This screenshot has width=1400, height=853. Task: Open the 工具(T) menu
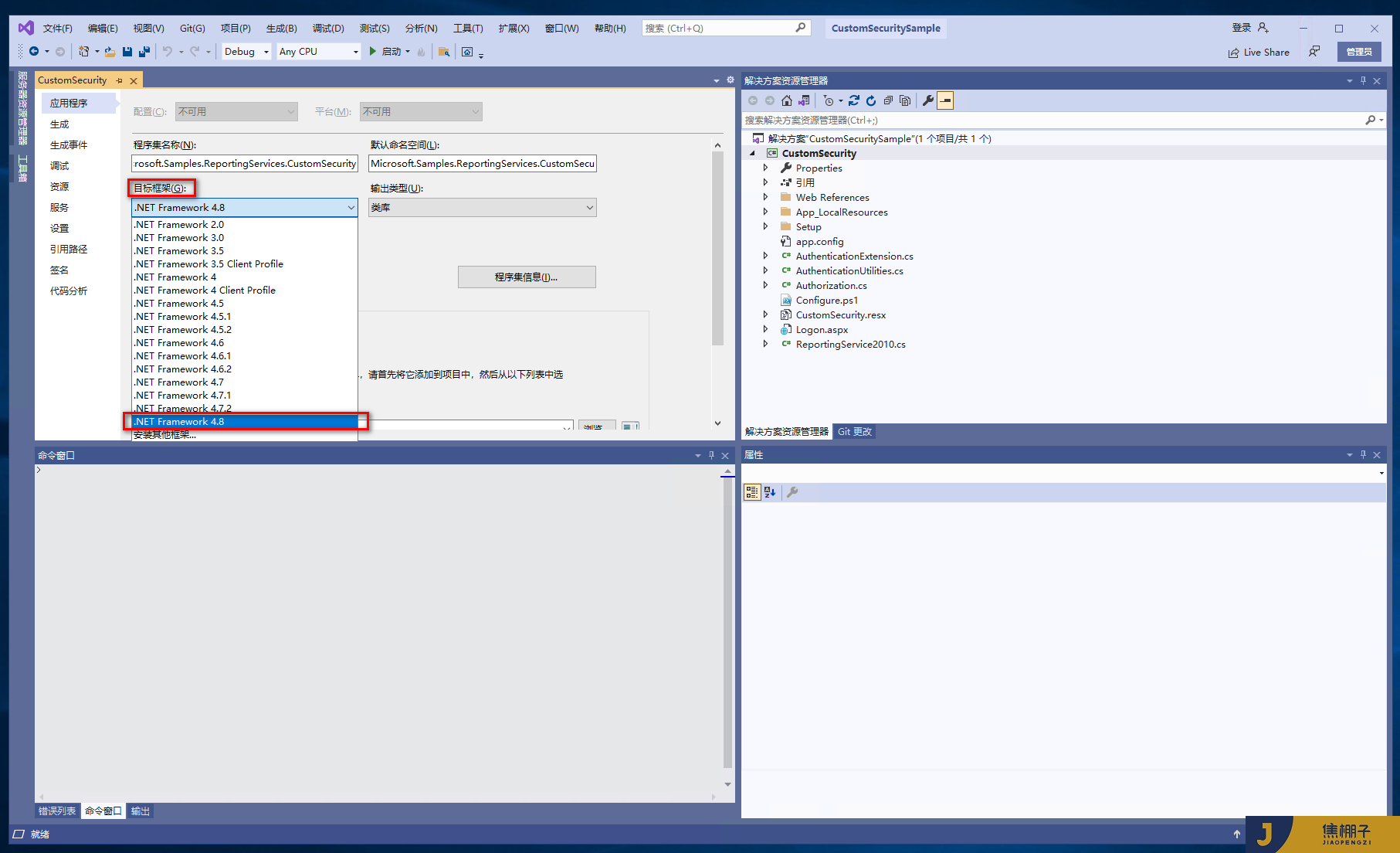pos(468,29)
